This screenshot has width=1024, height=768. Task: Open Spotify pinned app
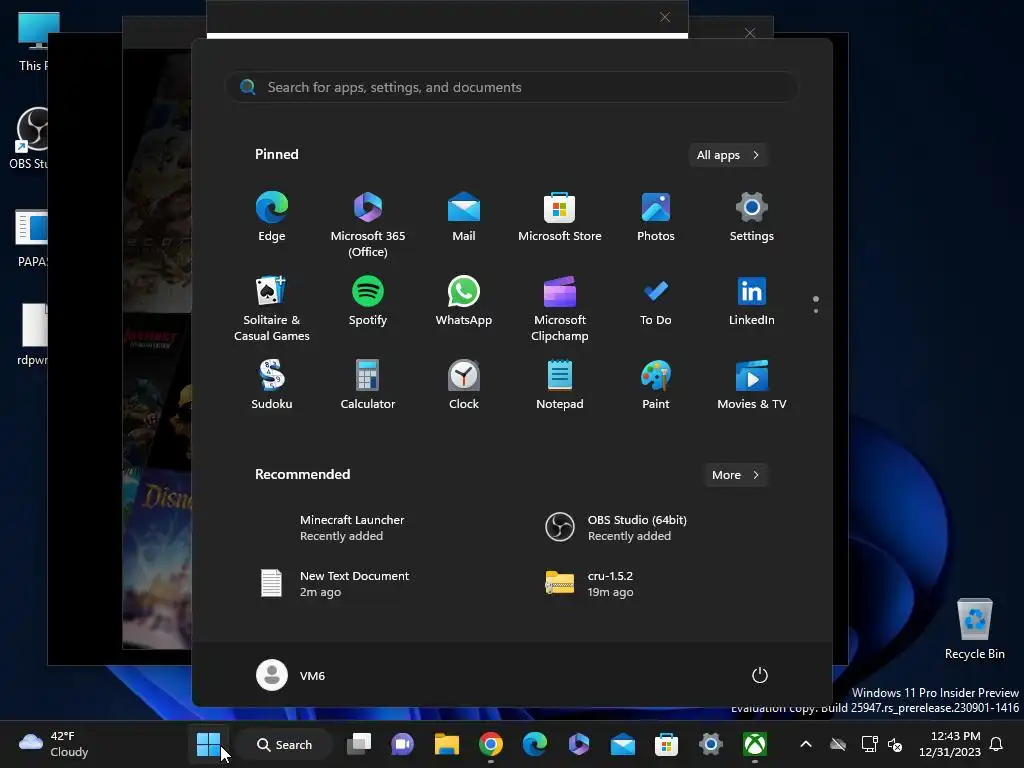point(368,301)
